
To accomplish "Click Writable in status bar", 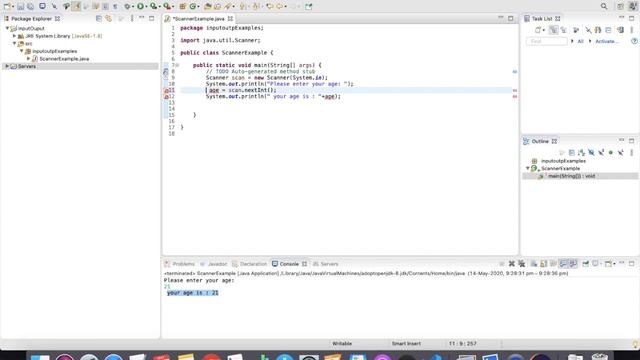I will click(342, 344).
